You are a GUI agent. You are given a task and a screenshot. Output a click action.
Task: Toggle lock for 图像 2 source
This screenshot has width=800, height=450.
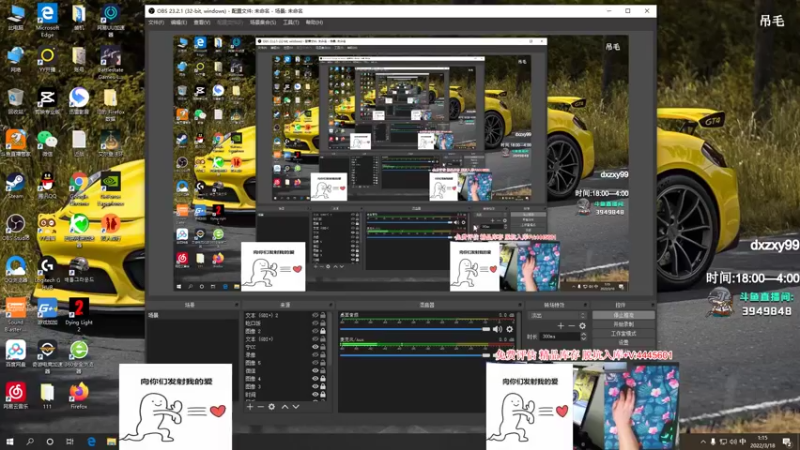tap(322, 331)
